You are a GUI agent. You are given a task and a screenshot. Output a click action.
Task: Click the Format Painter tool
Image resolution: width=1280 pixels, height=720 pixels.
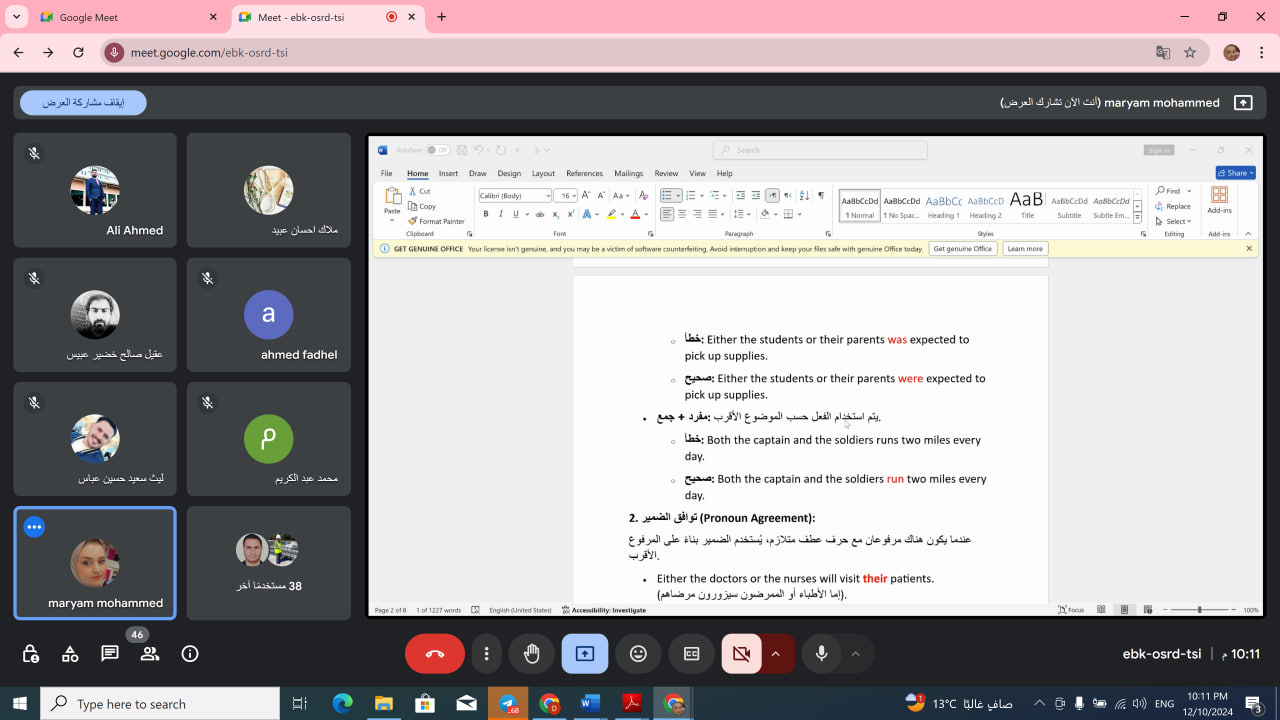(x=437, y=221)
